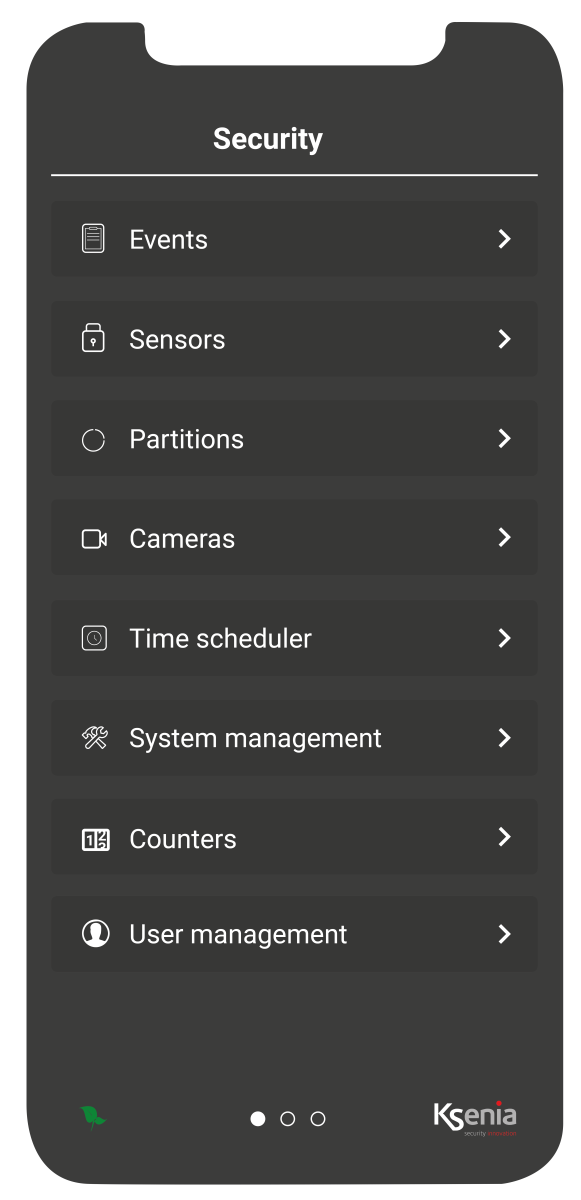
Task: Tap the Partitions circle icon
Action: pos(93,439)
